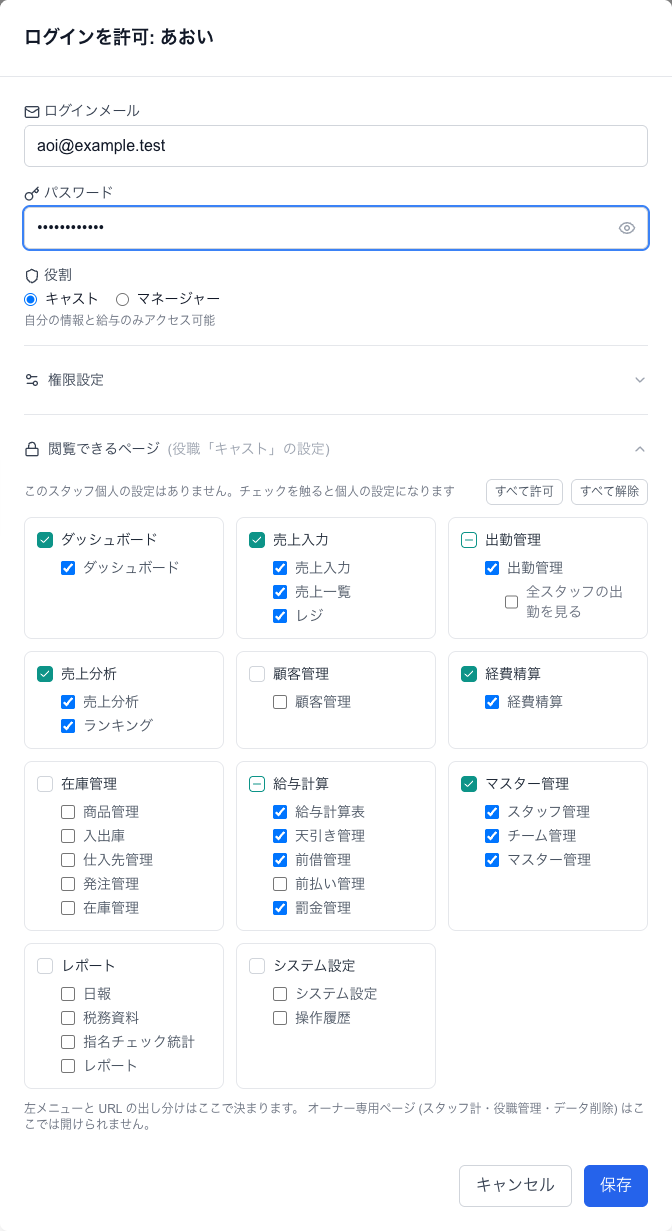Toggle the 給与計算 group checkbox
This screenshot has height=1231, width=672.
(257, 784)
